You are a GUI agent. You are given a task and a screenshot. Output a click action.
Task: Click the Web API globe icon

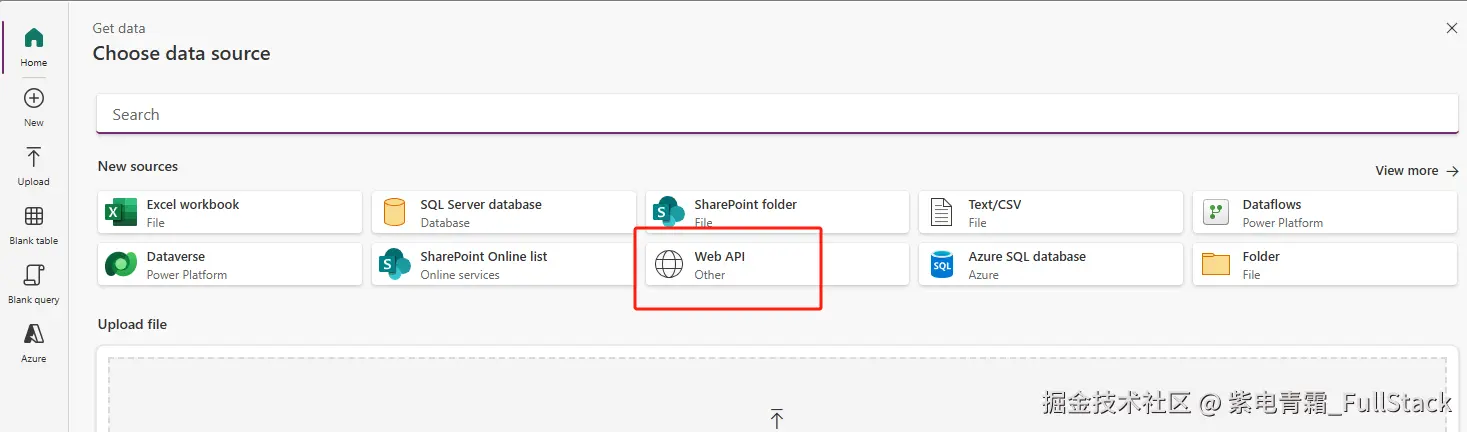668,264
